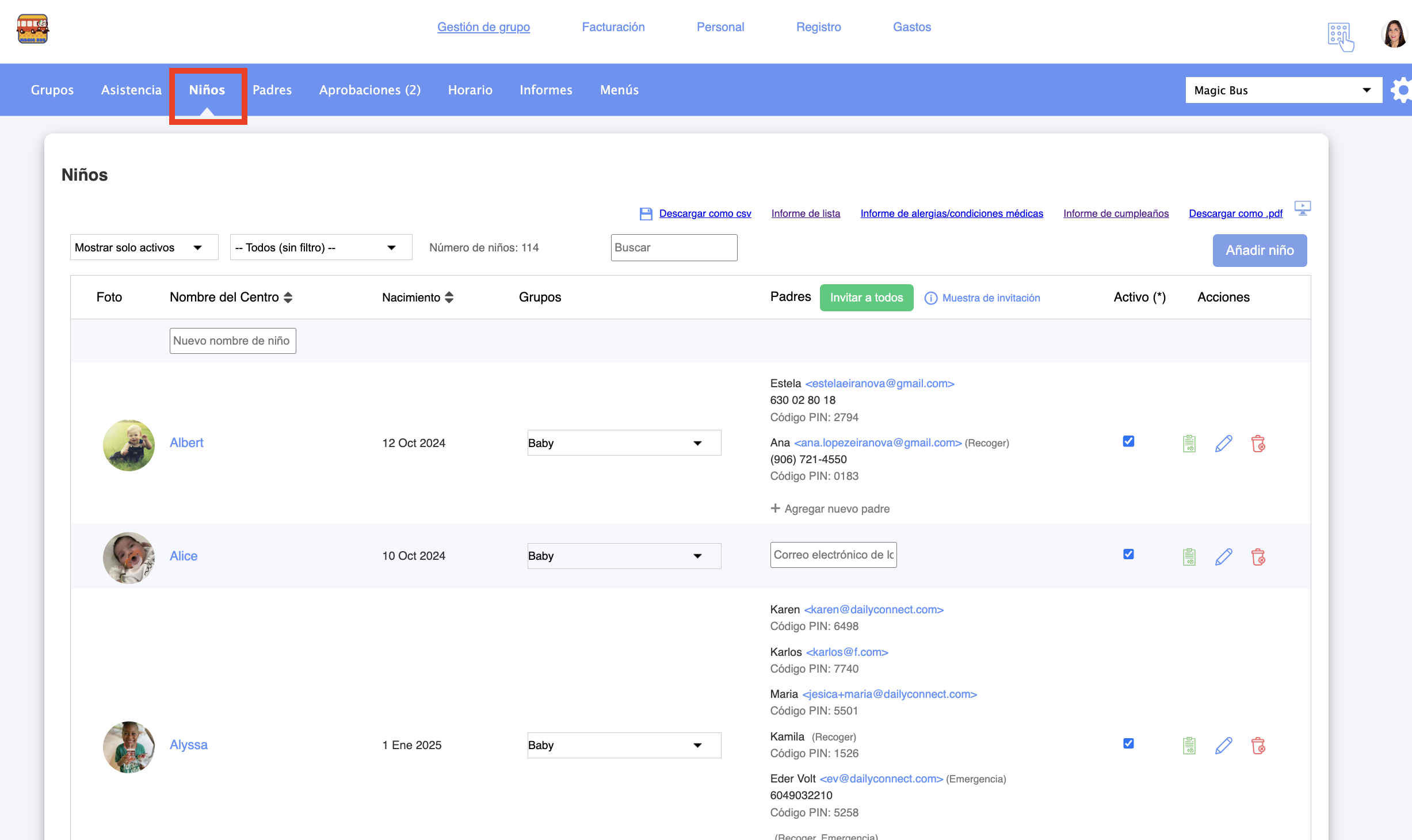Toggle Alyssa's Activo checkbox

click(1128, 743)
